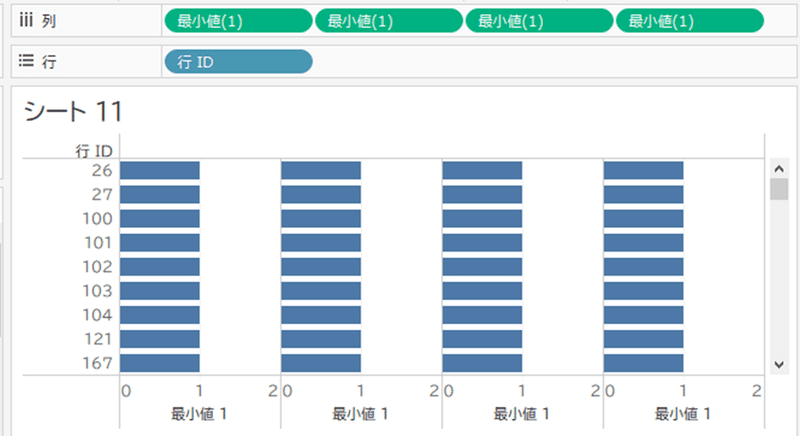Click third axis title 最小値 1
Viewport: 800px width, 436px height.
tap(521, 414)
